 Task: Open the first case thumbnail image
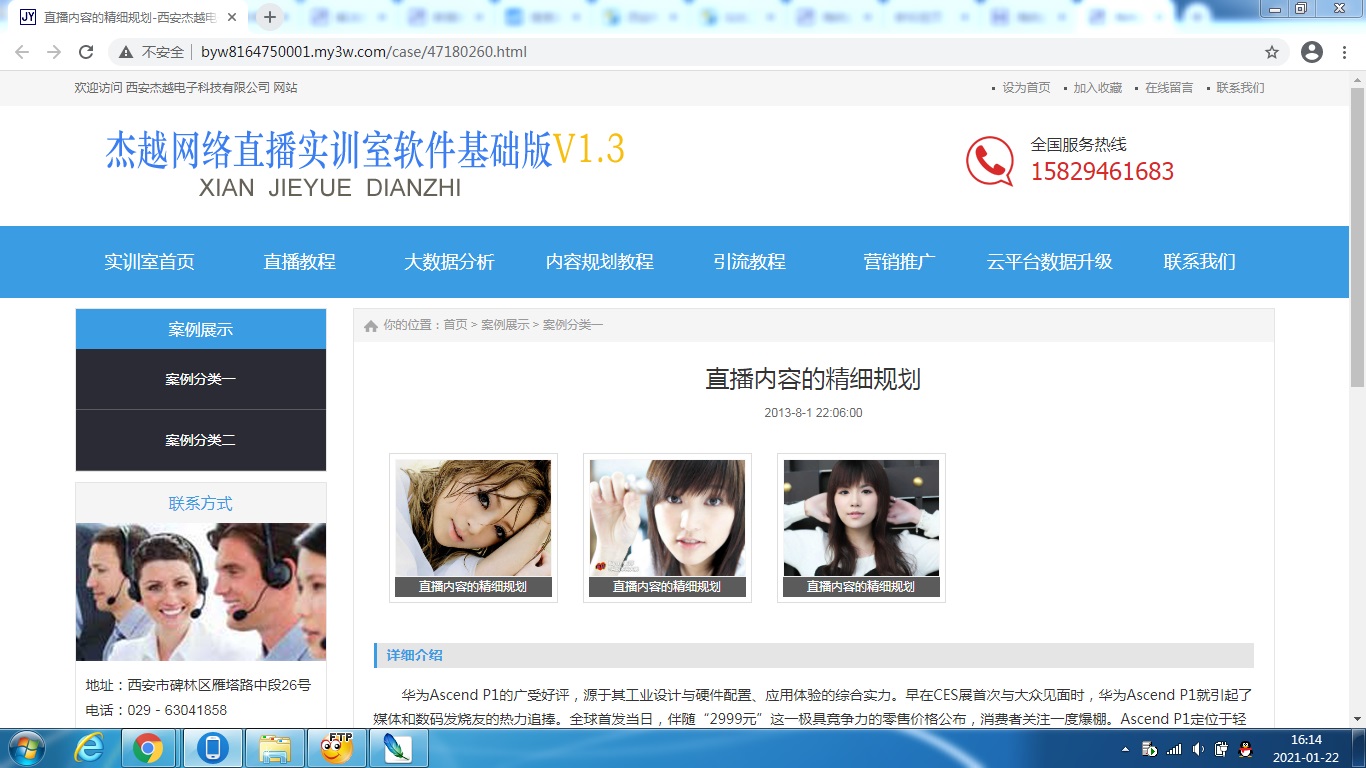tap(473, 518)
